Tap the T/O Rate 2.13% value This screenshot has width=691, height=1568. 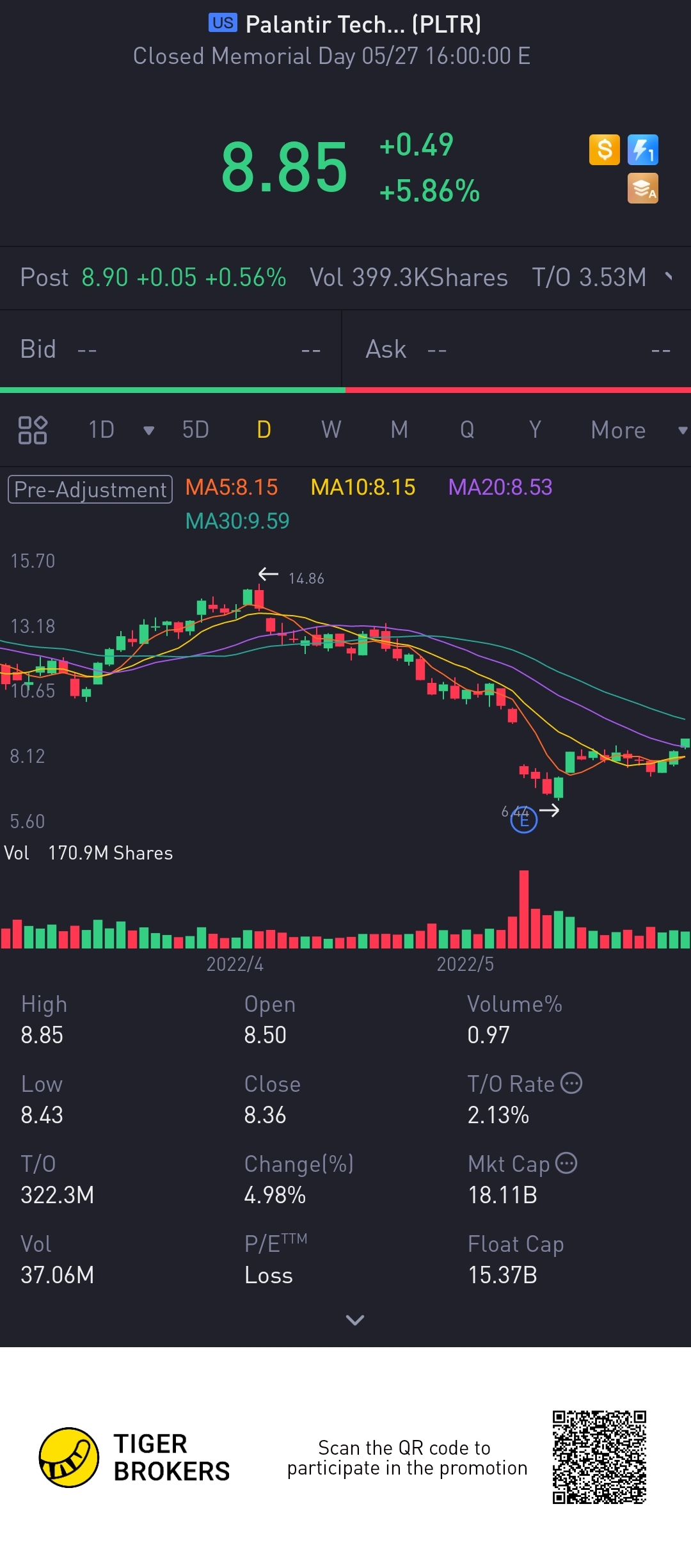(x=498, y=1115)
